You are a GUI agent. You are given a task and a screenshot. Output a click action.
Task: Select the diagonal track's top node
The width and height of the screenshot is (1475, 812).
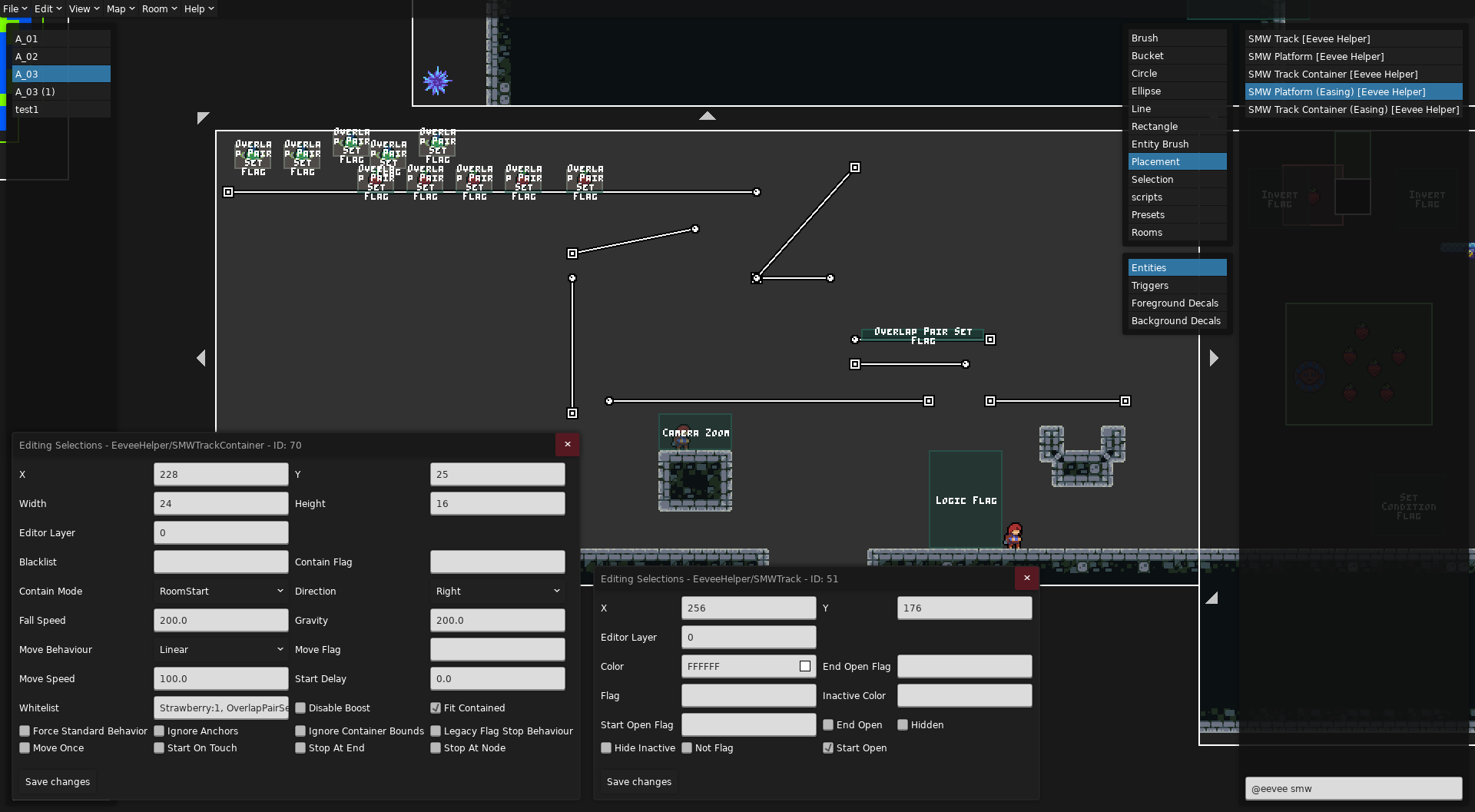[855, 167]
